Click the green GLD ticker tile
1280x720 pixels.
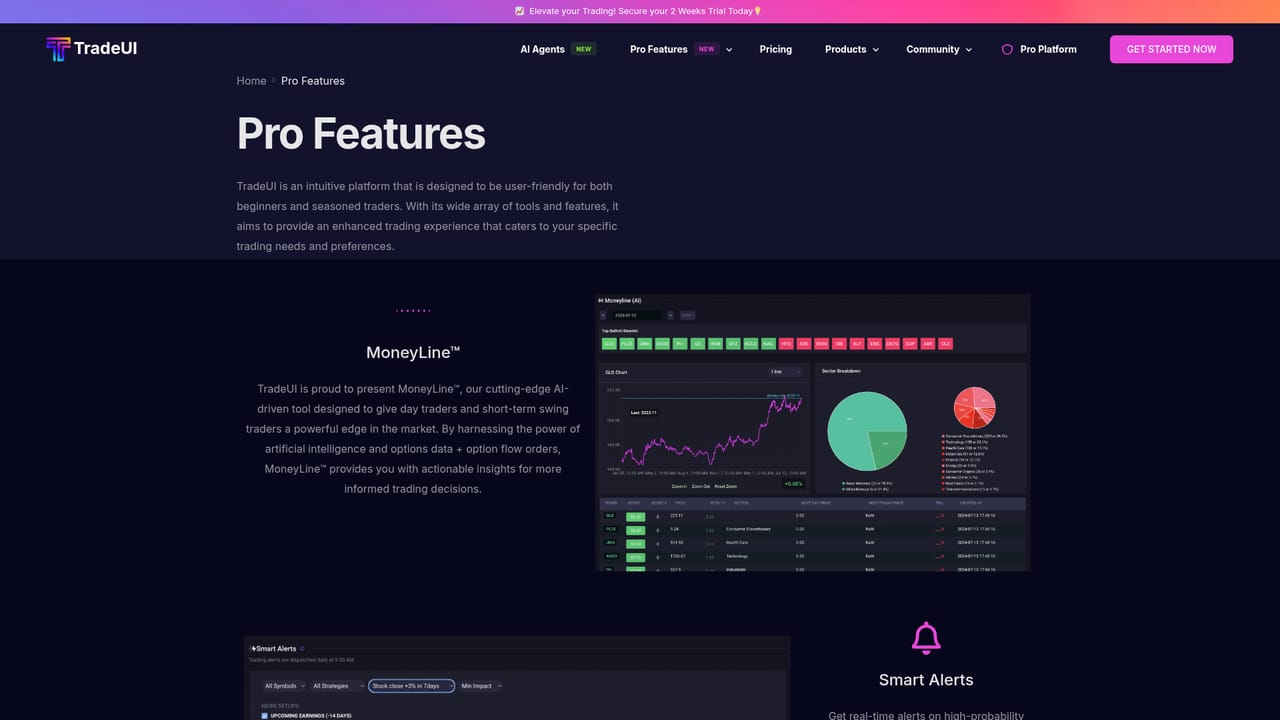point(609,343)
